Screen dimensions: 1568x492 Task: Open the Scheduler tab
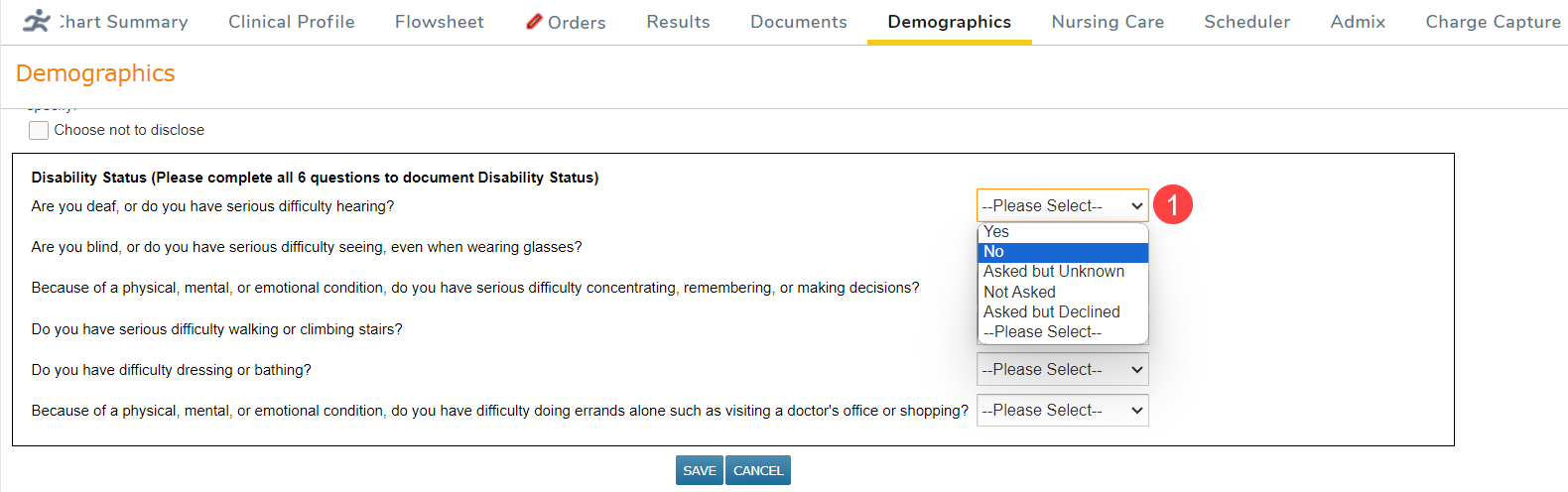[1246, 22]
